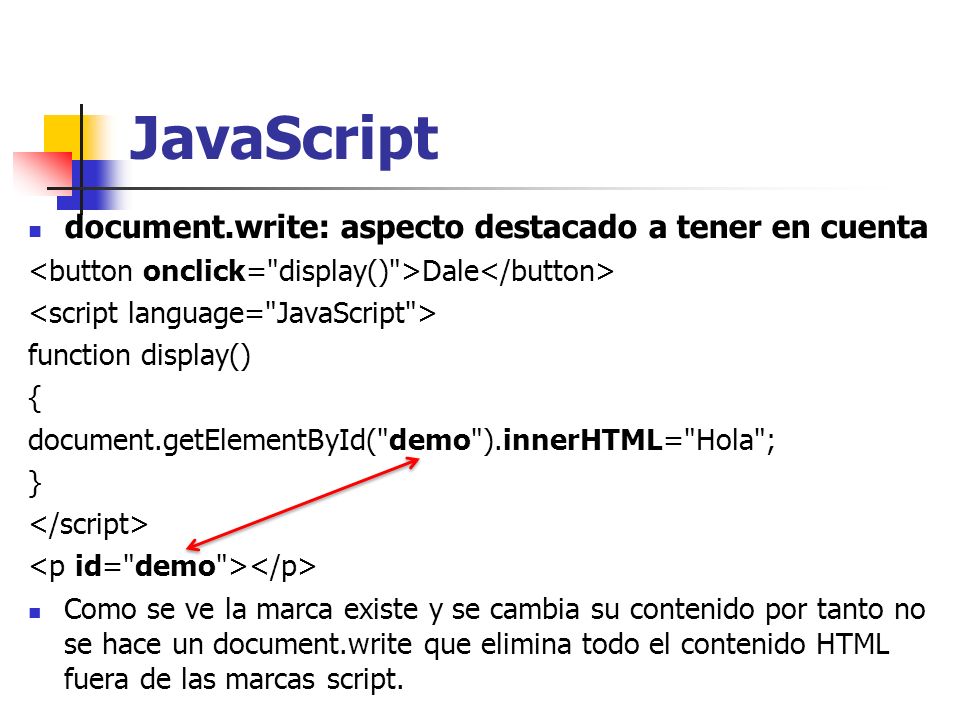Click the text 'function display()'
The height and width of the screenshot is (720, 960).
140,356
